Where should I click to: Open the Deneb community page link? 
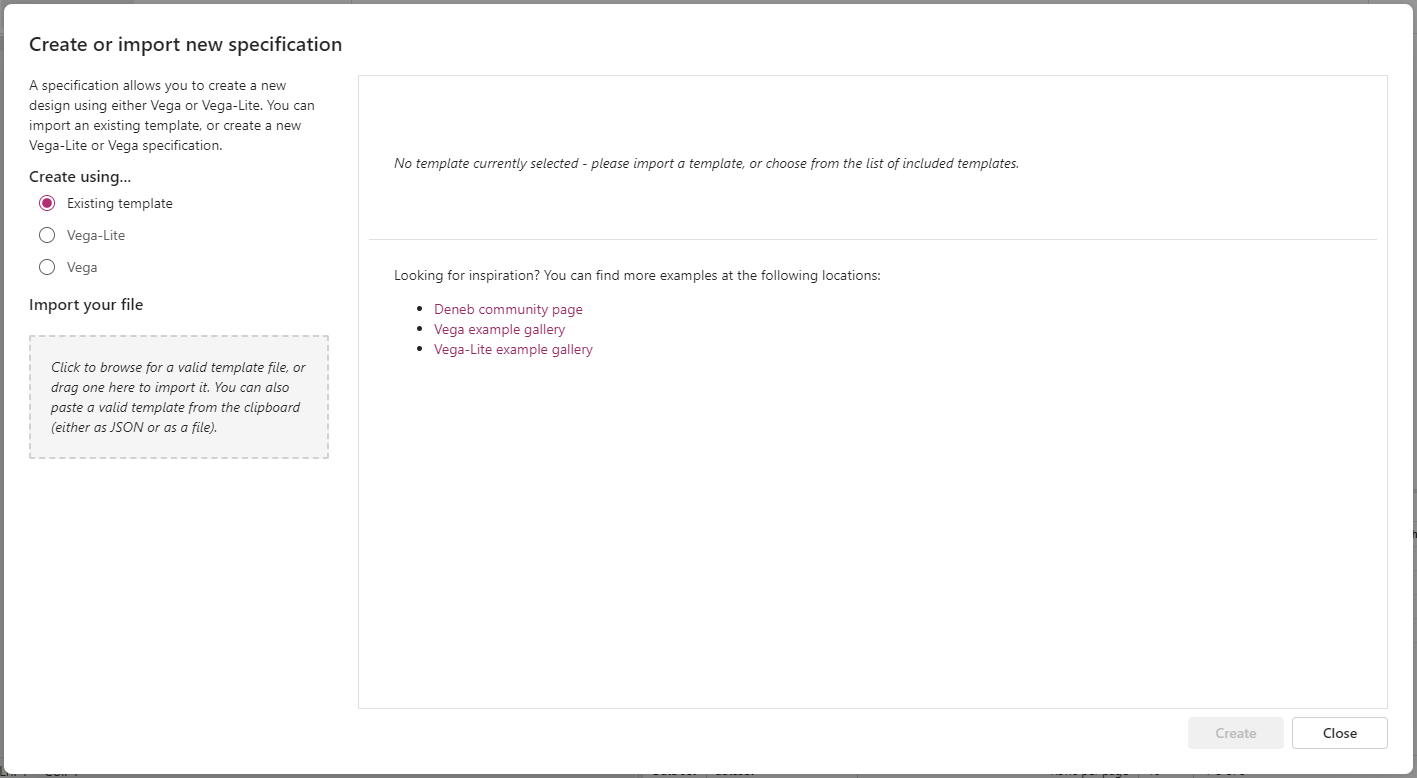coord(508,309)
